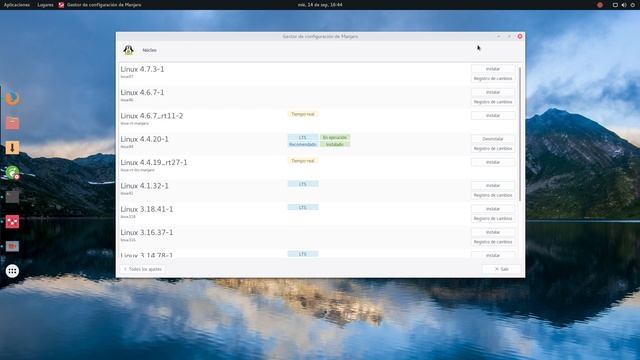Select the Linux 4.7.3-1 row title
640x360 pixels.
click(x=142, y=69)
